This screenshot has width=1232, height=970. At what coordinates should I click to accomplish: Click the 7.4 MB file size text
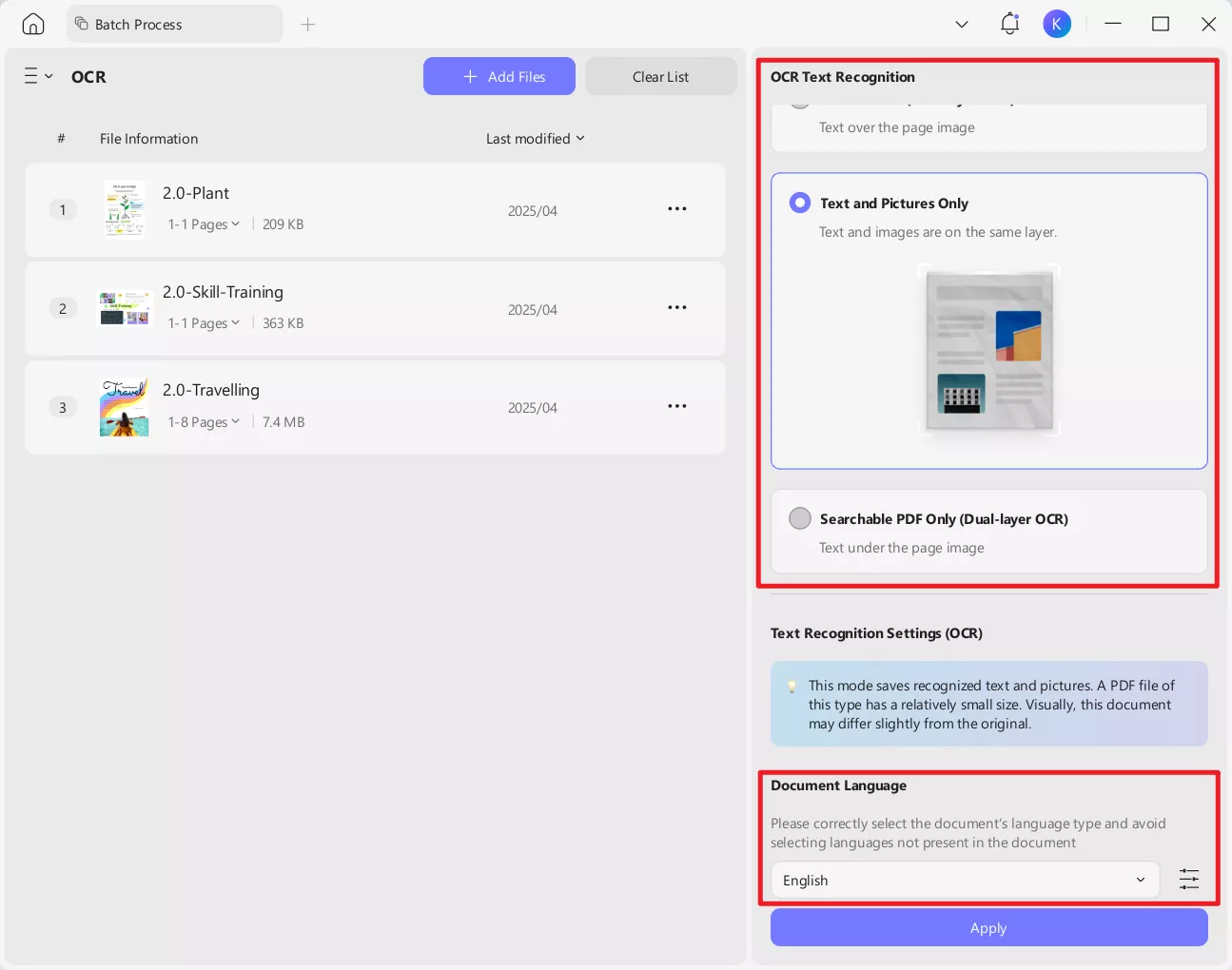[x=284, y=422]
